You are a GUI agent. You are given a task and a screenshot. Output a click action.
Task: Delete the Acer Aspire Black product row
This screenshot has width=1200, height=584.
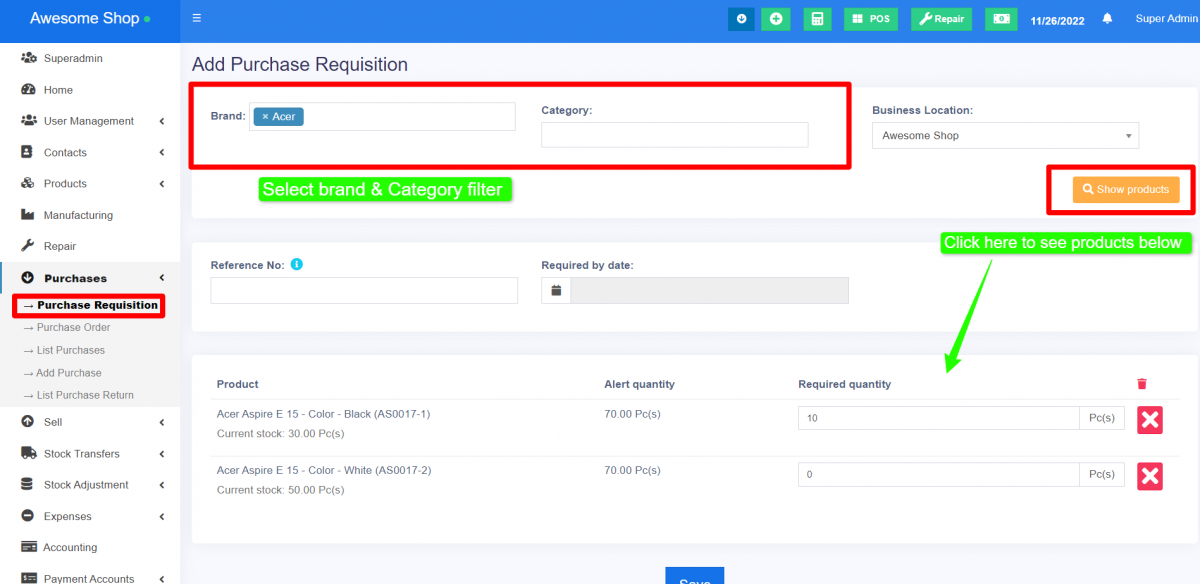[1149, 420]
